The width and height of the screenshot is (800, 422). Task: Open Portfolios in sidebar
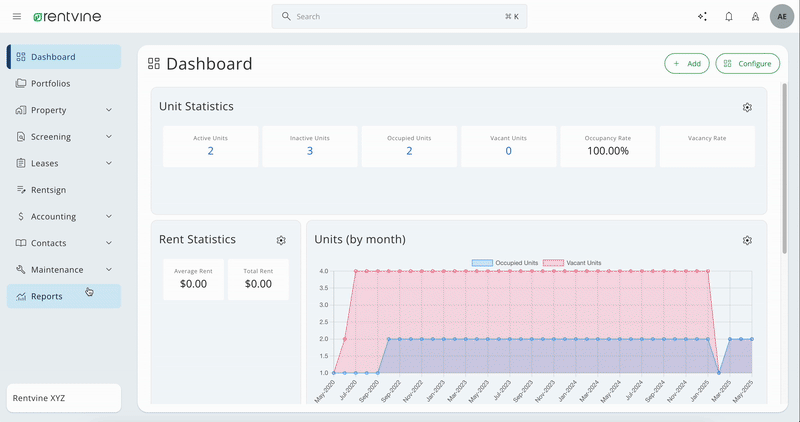pyautogui.click(x=64, y=83)
